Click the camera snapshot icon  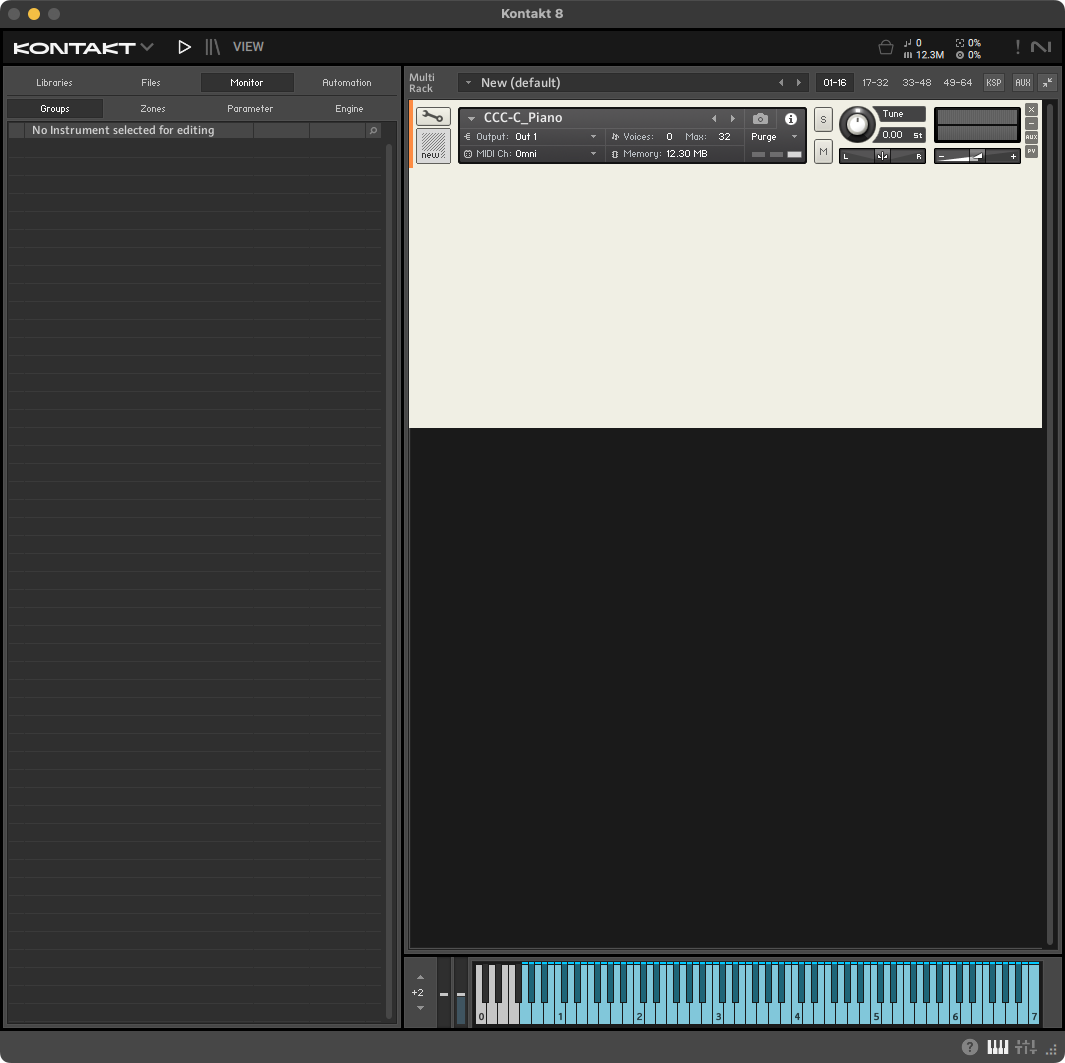[760, 118]
